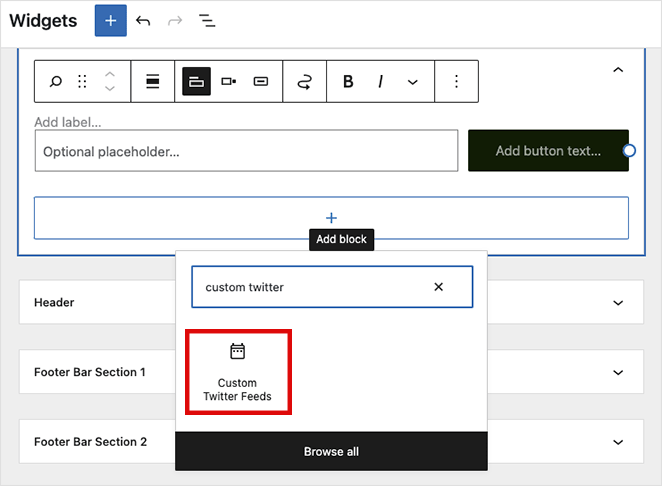Click the Footer Bar Section 1 title

tap(90, 372)
